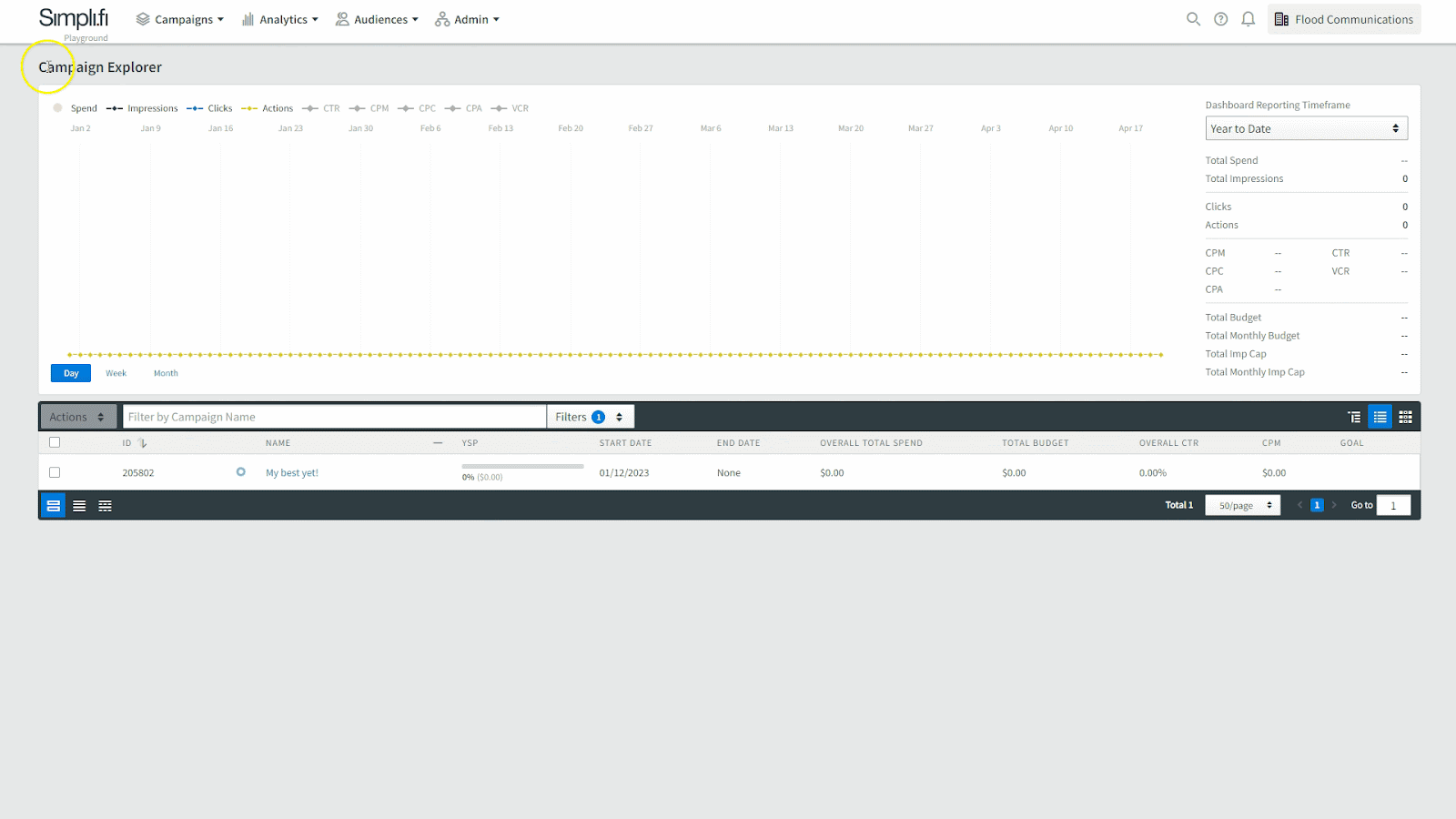Focus the Filter by Campaign Name field
This screenshot has height=819, width=1456.
[x=334, y=417]
